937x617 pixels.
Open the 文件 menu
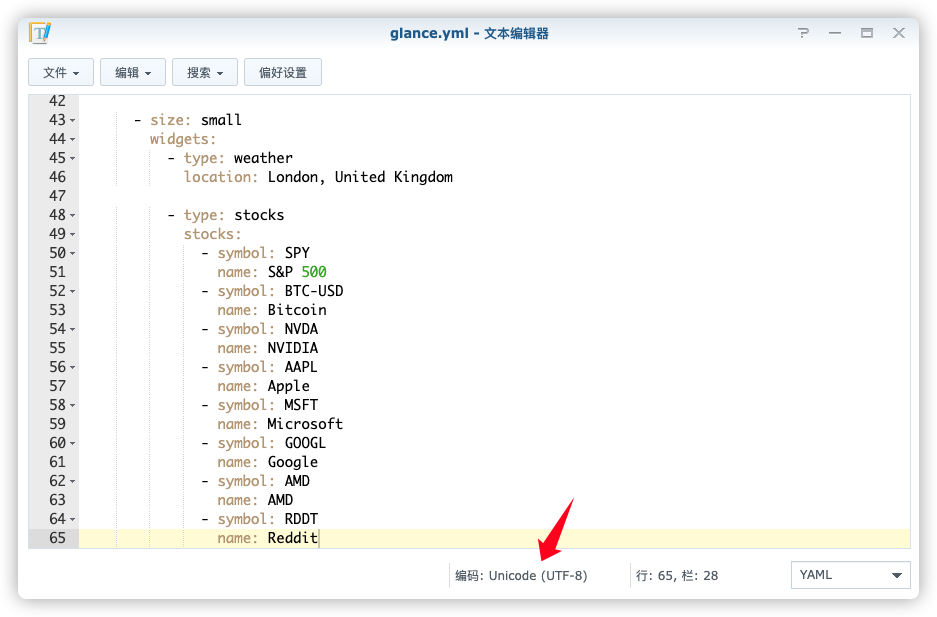tap(61, 72)
